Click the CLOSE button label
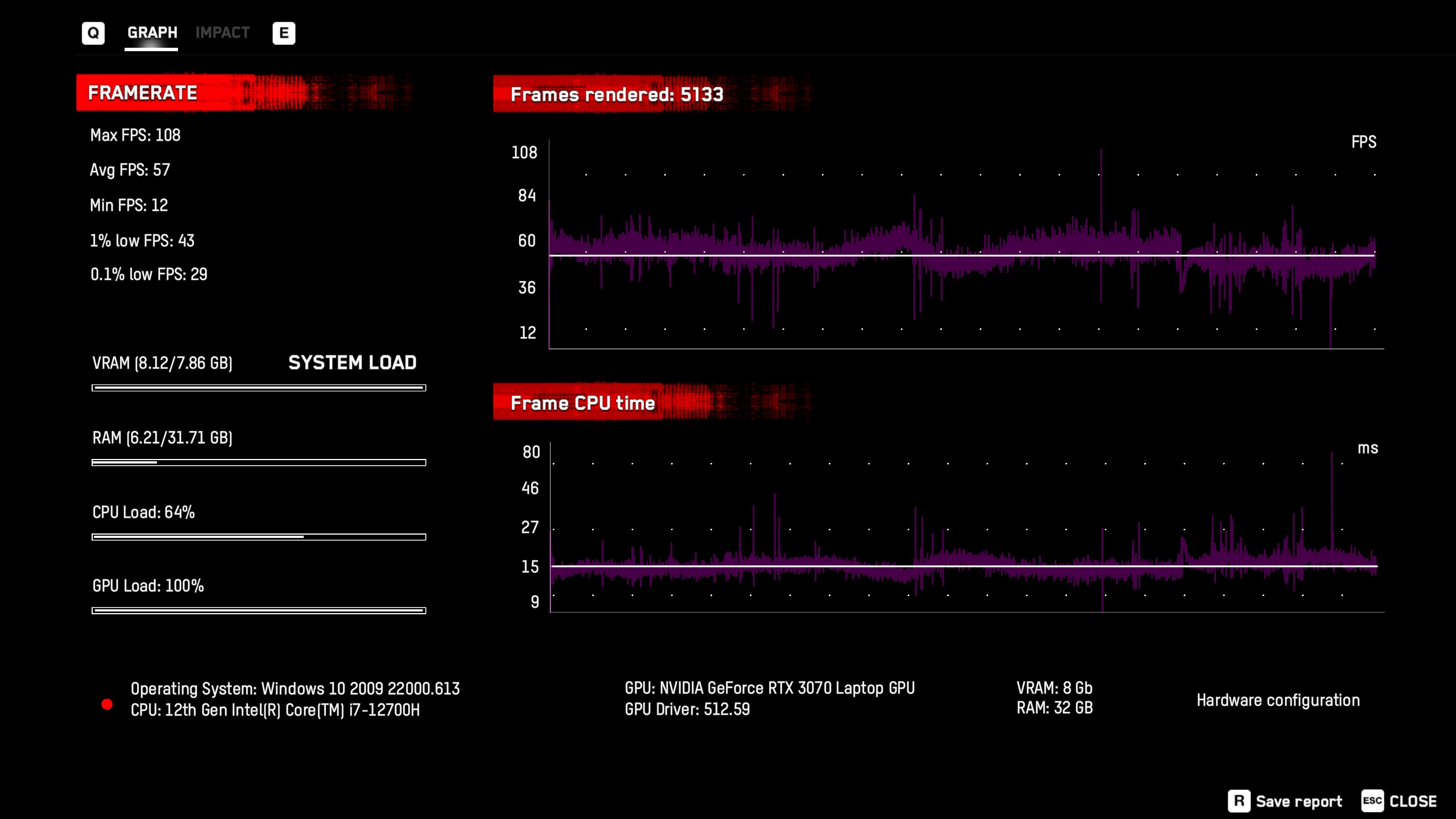Image resolution: width=1456 pixels, height=819 pixels. point(1413,801)
